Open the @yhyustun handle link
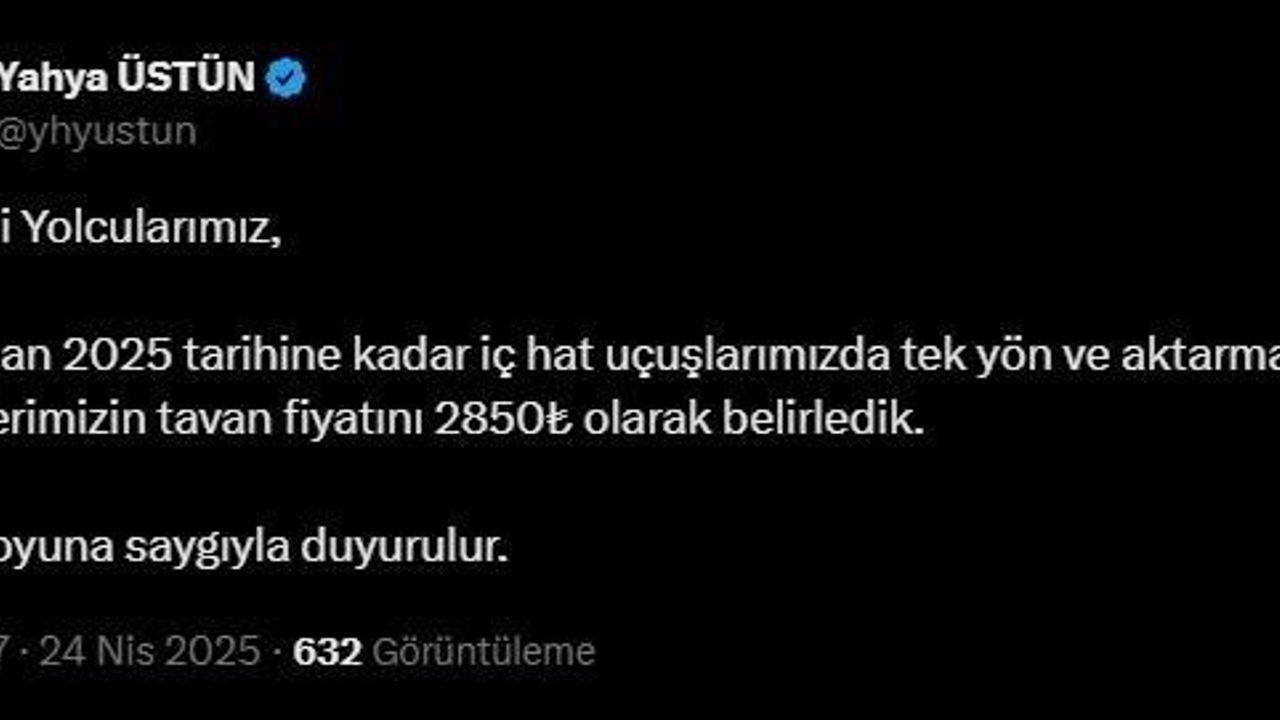 pos(98,132)
